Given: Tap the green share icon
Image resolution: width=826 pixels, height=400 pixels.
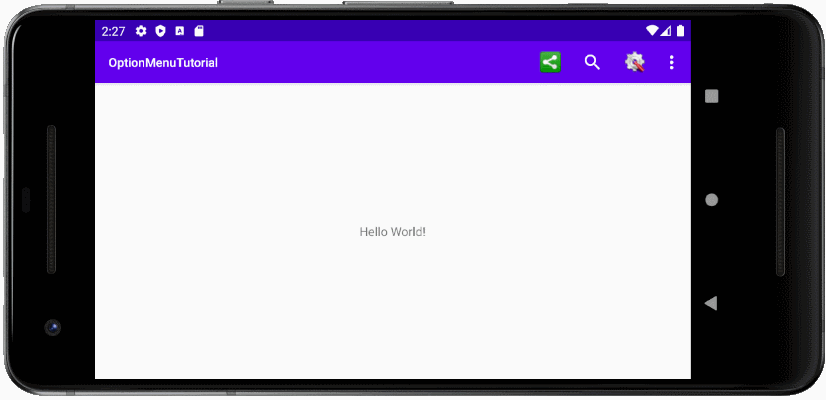Looking at the screenshot, I should click(550, 63).
